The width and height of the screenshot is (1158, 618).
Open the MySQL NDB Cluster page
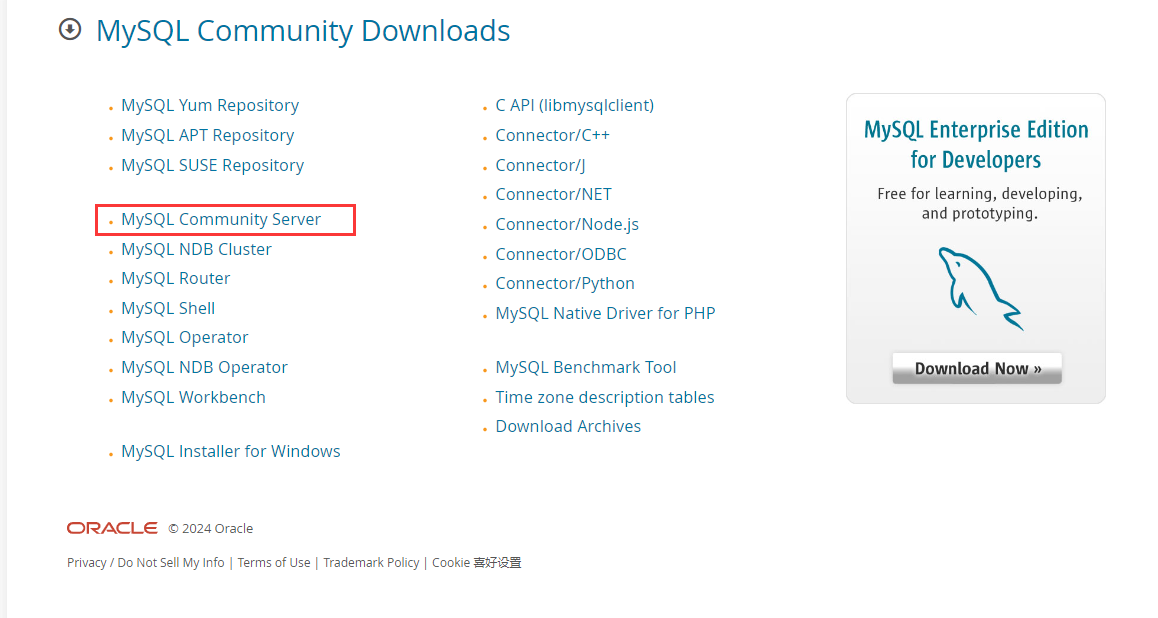tap(196, 249)
